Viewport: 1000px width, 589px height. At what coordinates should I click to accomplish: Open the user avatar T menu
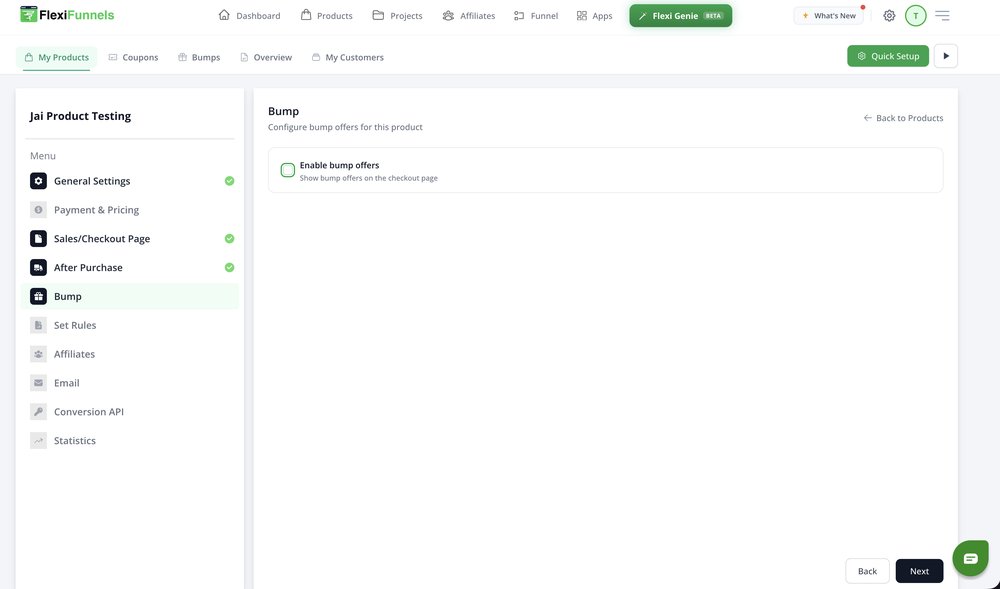pos(916,15)
